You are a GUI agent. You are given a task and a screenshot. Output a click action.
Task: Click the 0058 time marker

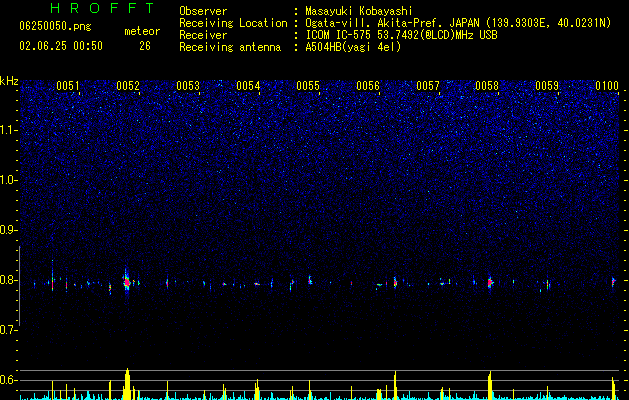coord(487,86)
